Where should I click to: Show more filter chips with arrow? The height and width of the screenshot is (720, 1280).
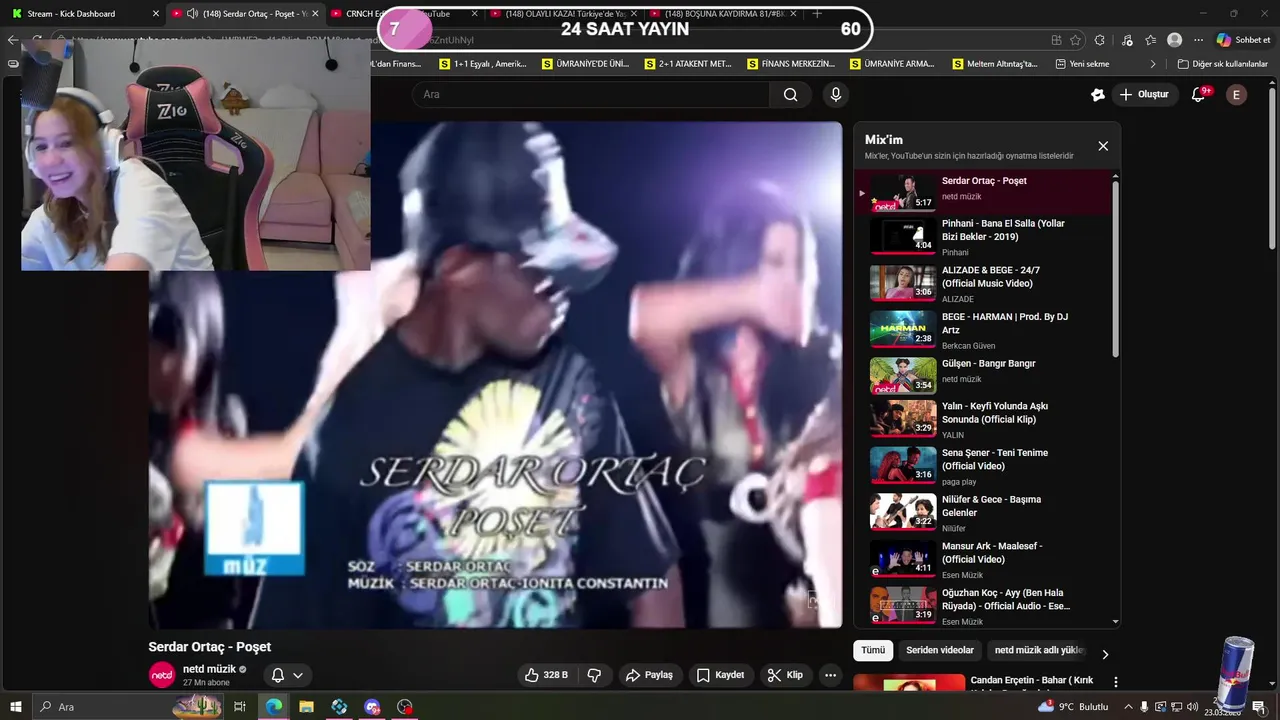click(x=1105, y=654)
